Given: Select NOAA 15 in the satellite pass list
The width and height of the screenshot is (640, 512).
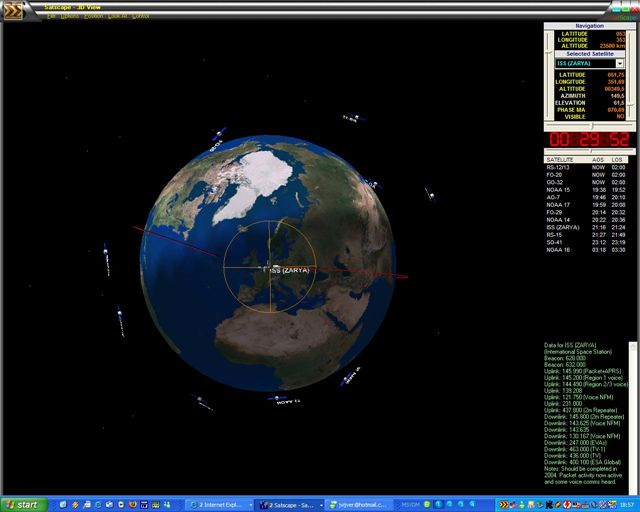Looking at the screenshot, I should click(x=560, y=190).
